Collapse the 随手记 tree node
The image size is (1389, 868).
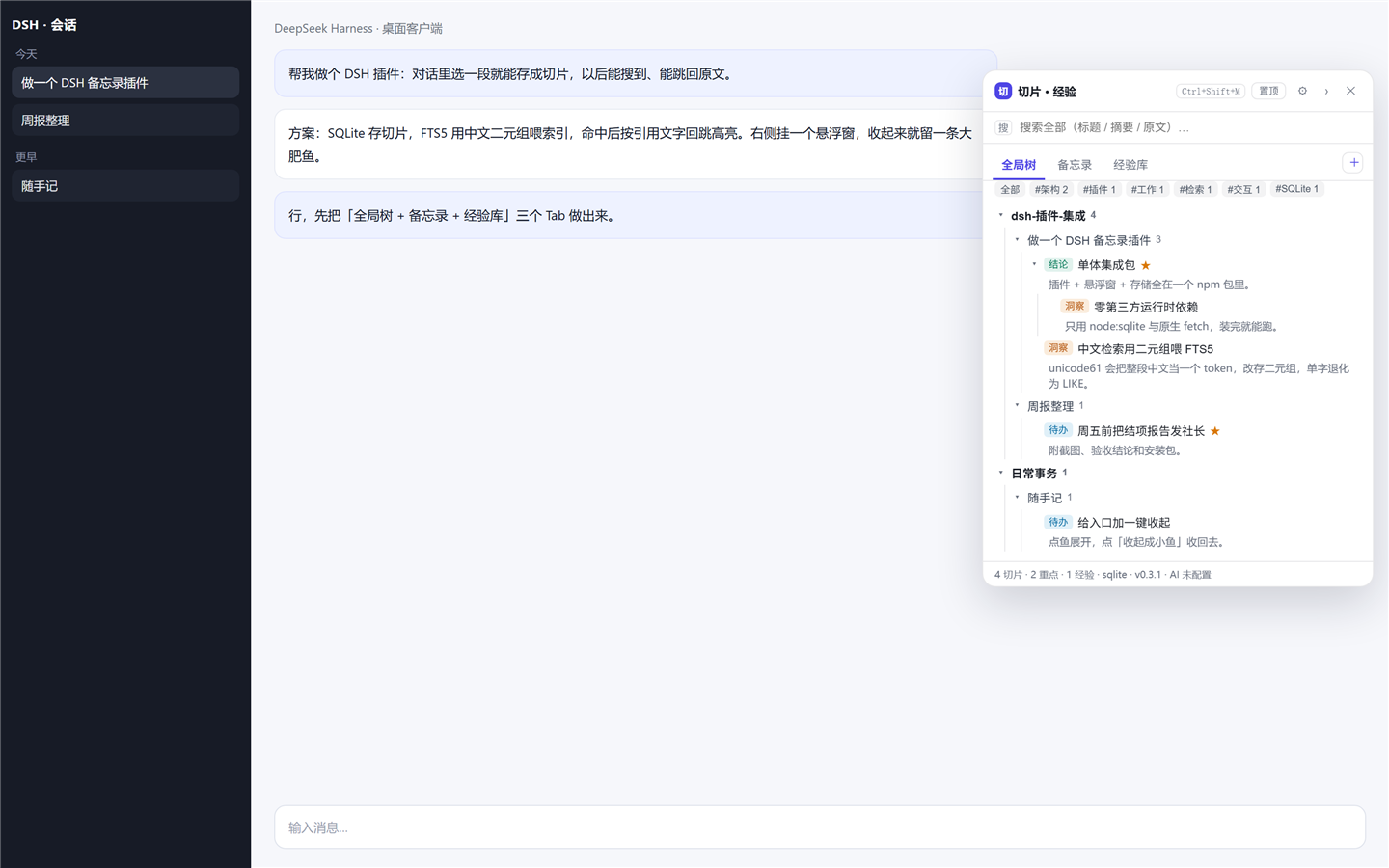point(1018,498)
